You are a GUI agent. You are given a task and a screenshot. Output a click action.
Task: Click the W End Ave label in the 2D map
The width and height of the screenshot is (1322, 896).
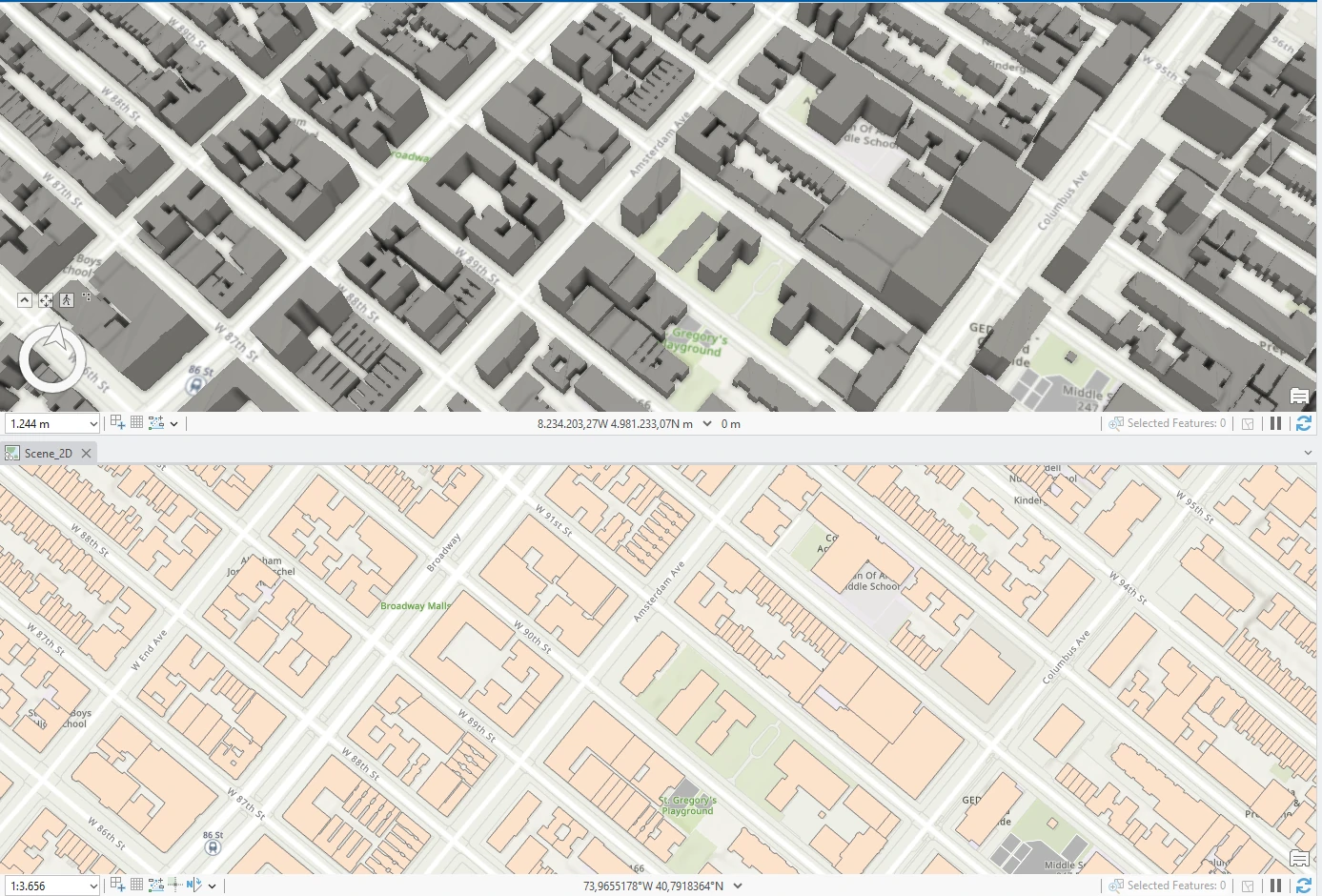point(149,650)
